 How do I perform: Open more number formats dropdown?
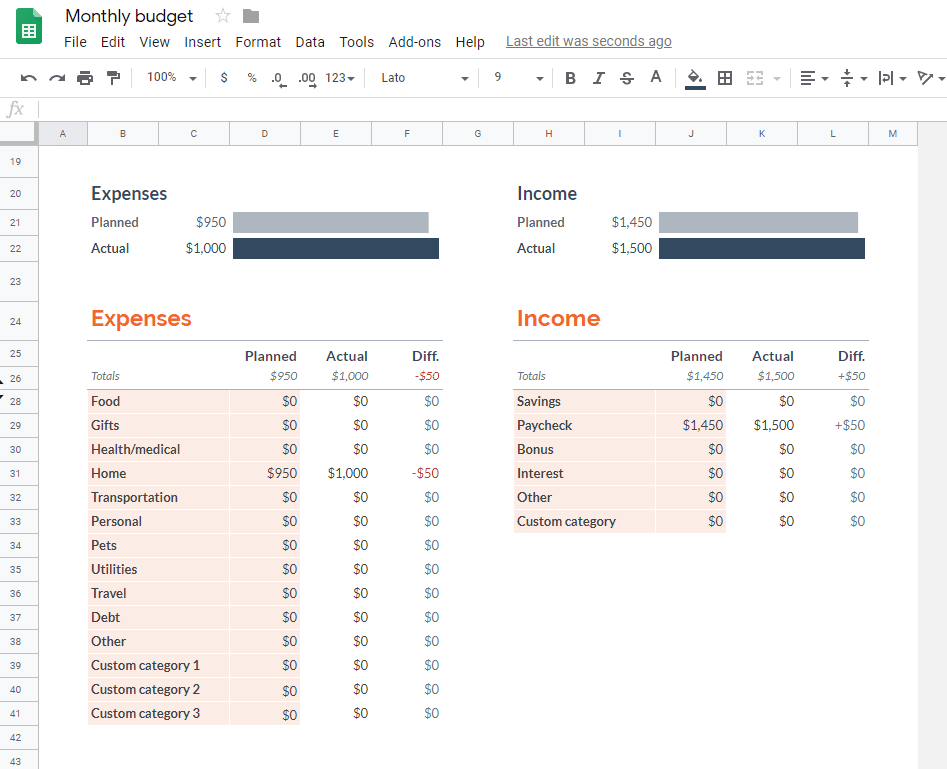coord(339,78)
